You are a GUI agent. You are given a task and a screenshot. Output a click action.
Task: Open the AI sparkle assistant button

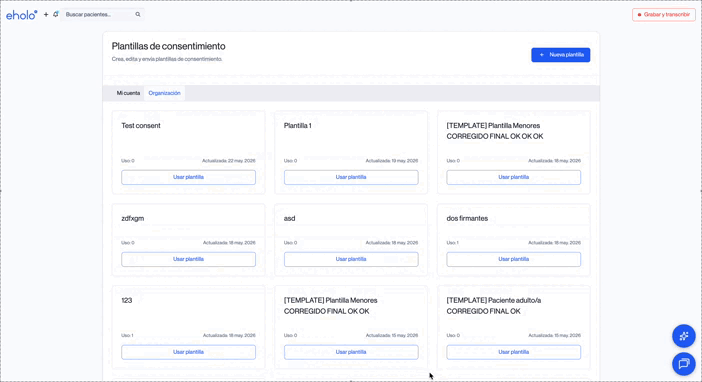tap(684, 336)
